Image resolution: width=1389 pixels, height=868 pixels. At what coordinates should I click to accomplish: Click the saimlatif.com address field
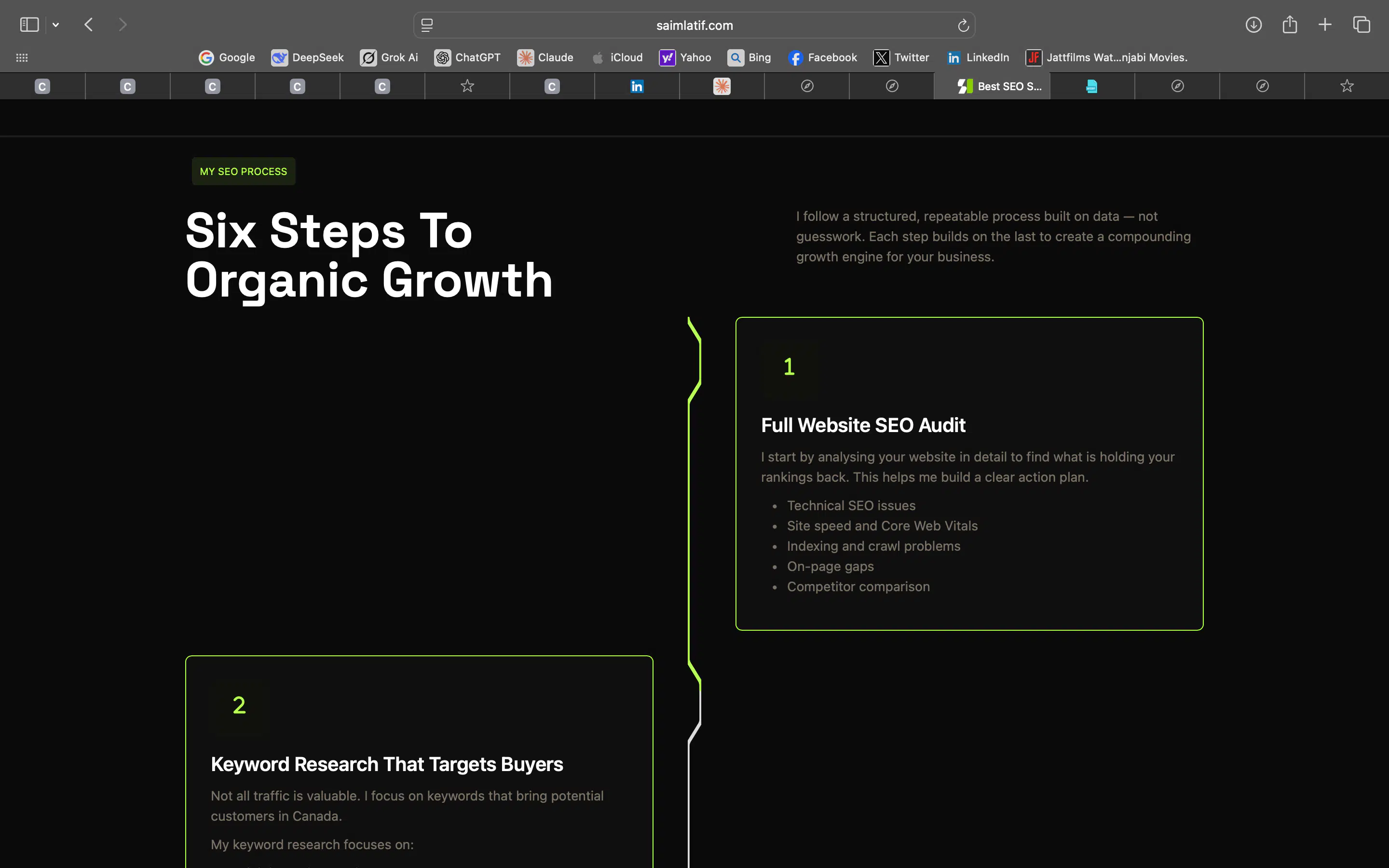[x=694, y=25]
